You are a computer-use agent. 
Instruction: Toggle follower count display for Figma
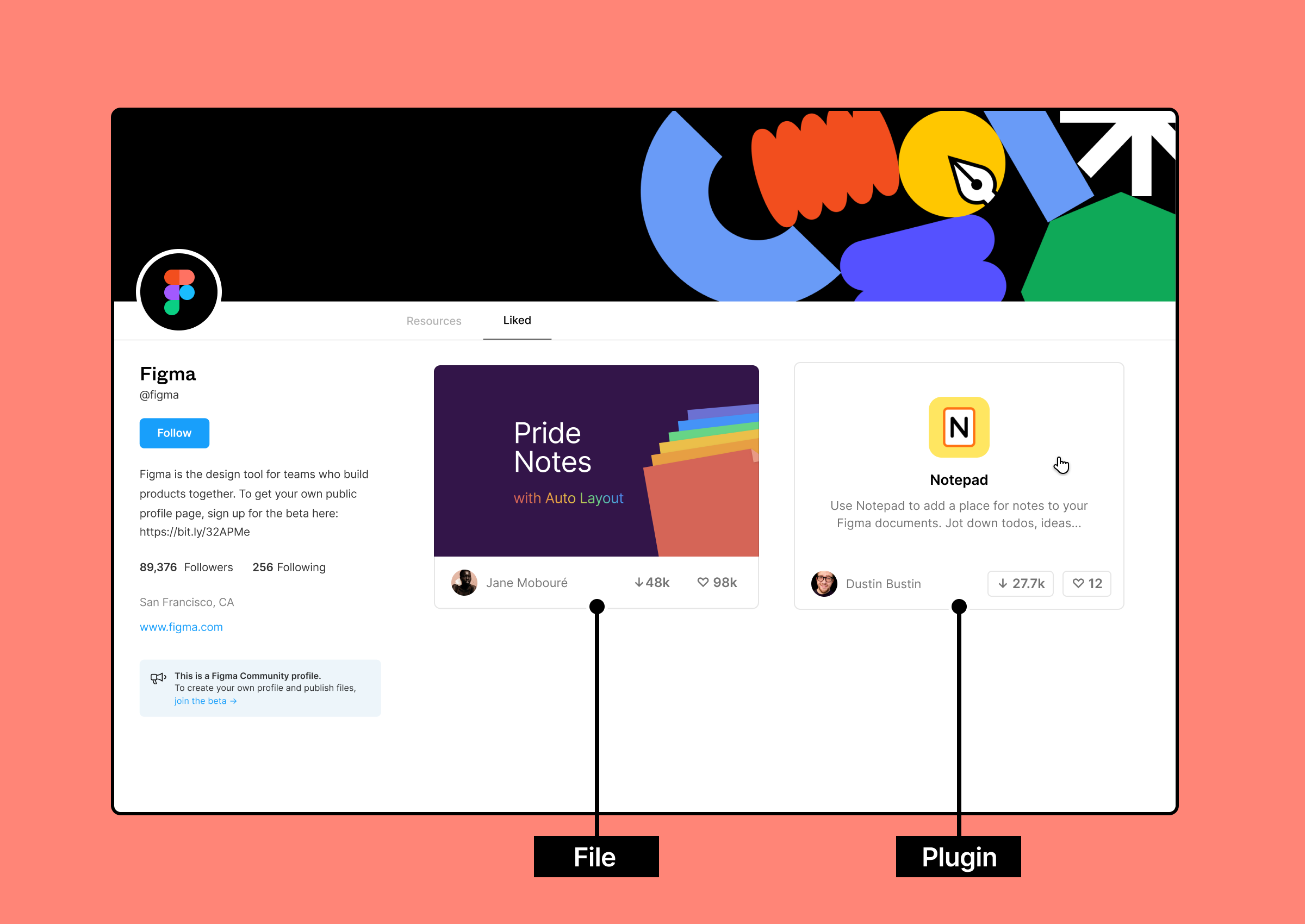click(184, 566)
